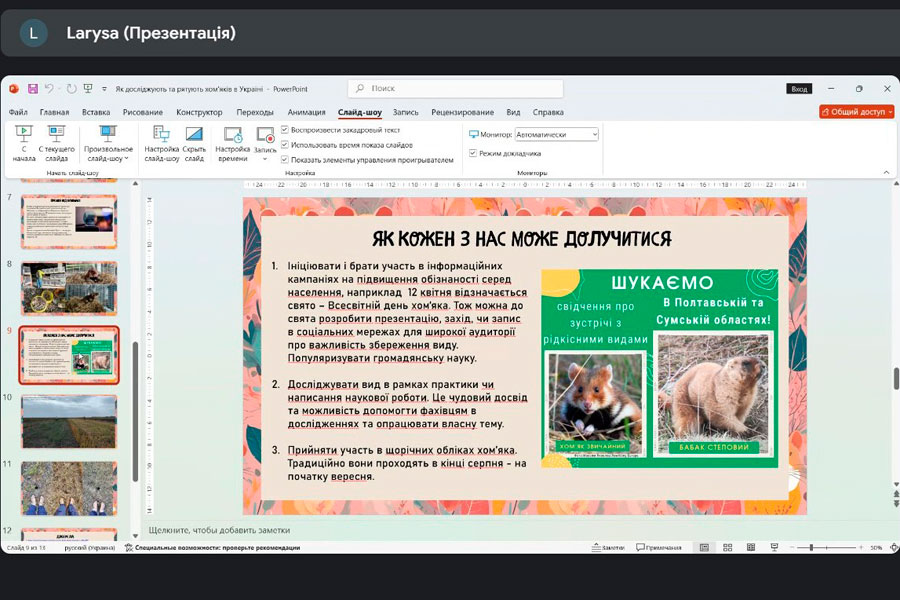Click the save icon in title bar

(x=32, y=89)
